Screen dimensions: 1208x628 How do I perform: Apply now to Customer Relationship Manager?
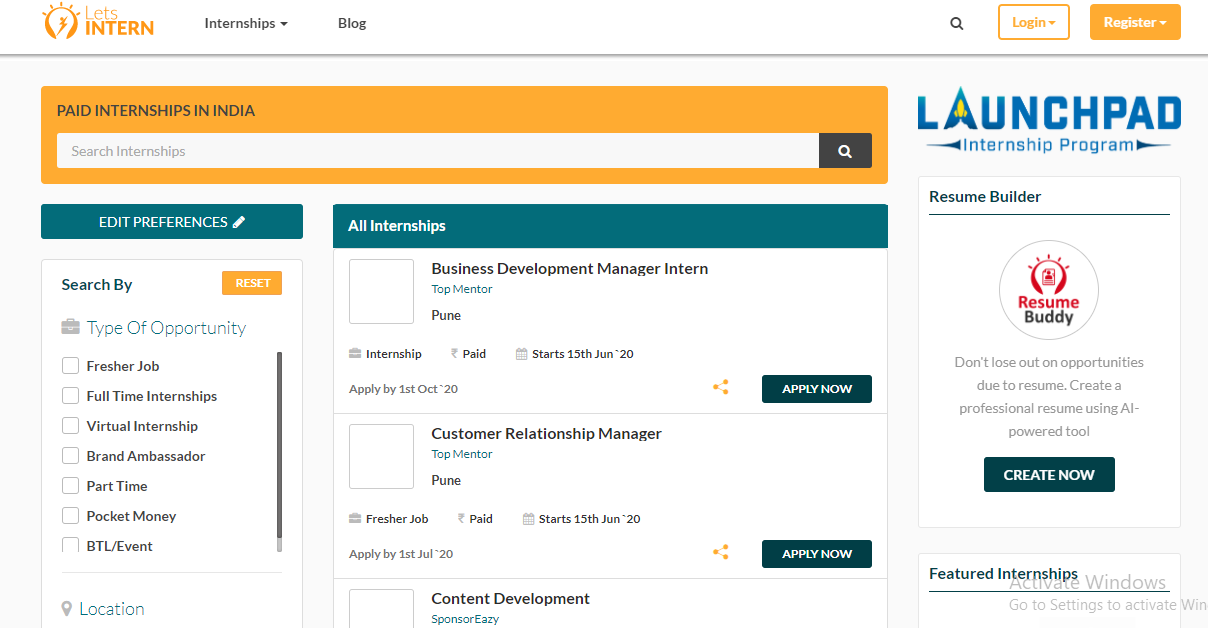point(817,554)
